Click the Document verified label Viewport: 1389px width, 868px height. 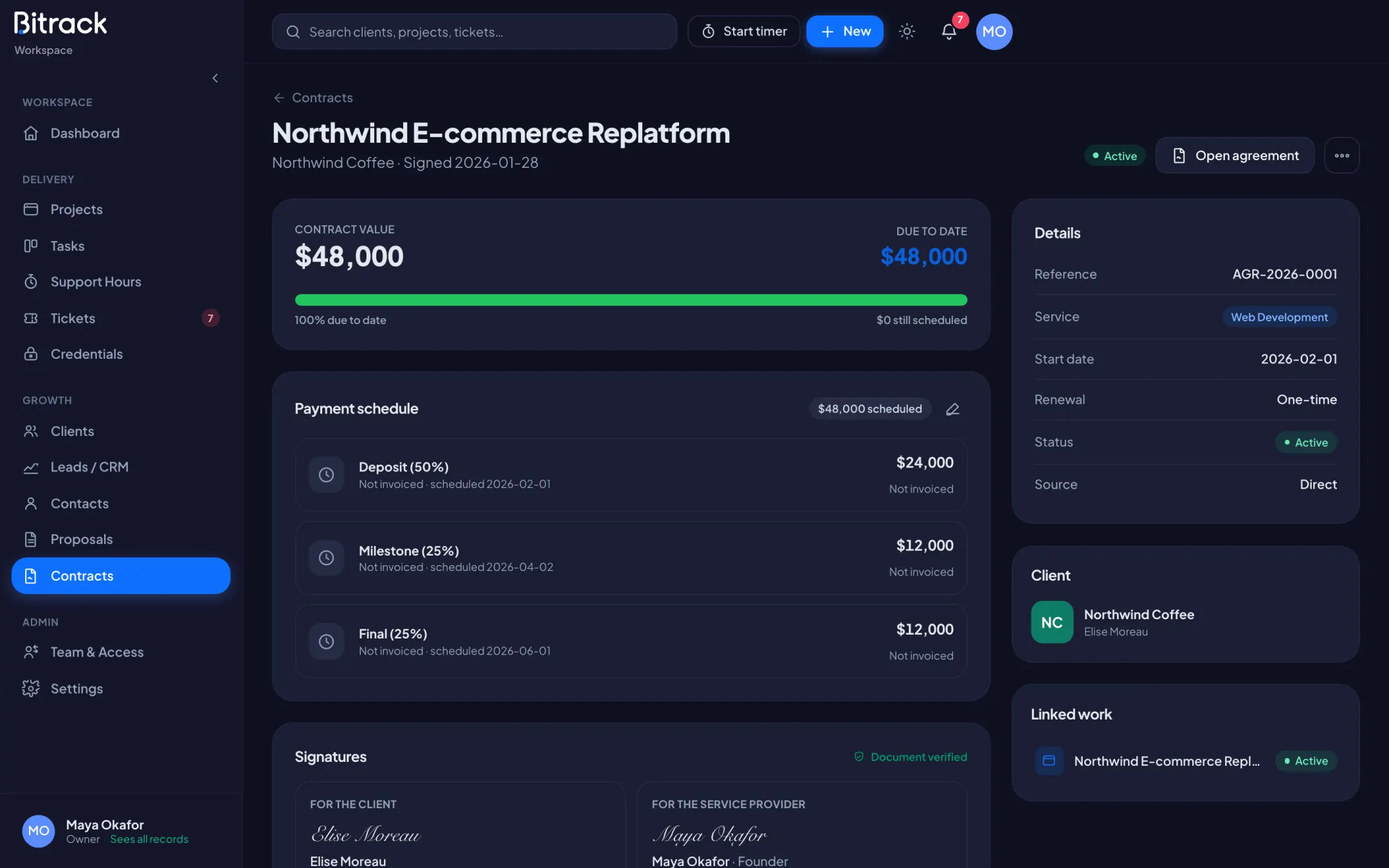tap(911, 757)
